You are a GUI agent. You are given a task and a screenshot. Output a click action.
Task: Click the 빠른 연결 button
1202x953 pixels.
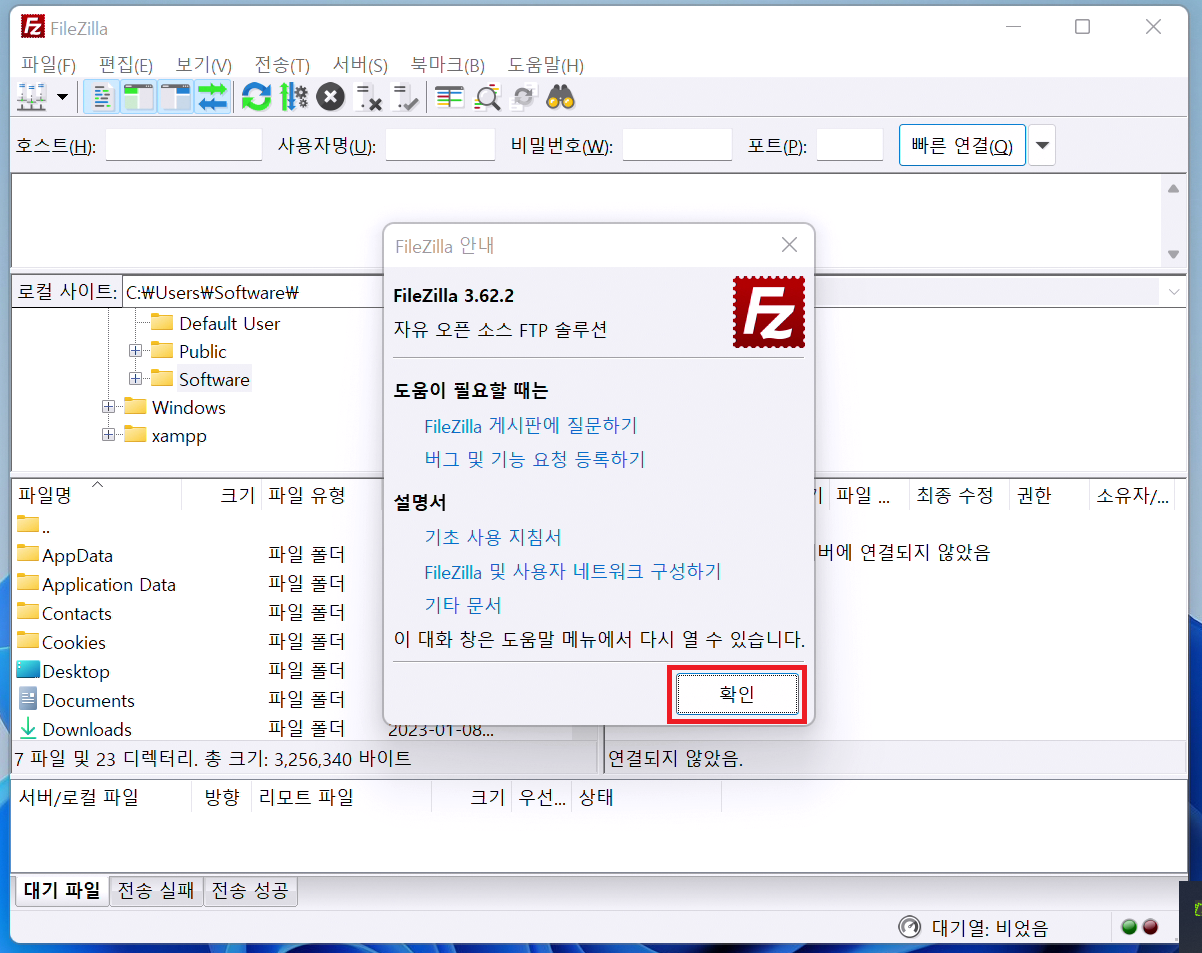click(x=962, y=146)
